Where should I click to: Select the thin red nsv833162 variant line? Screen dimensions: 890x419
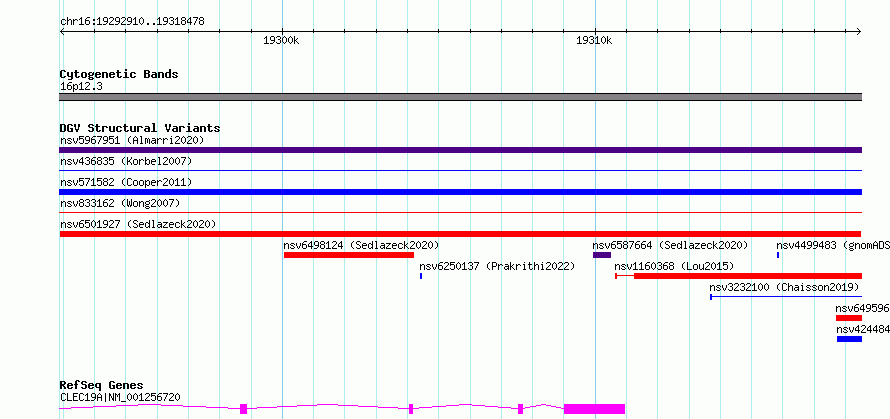click(x=460, y=212)
